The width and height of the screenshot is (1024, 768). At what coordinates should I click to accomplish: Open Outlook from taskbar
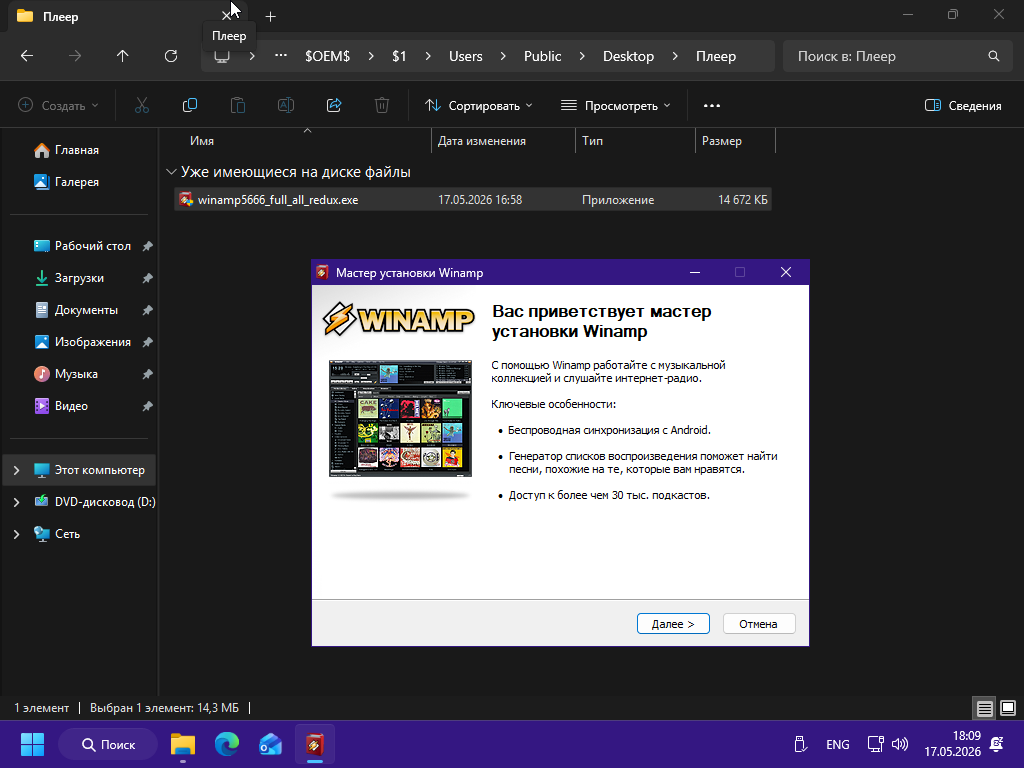[x=270, y=744]
